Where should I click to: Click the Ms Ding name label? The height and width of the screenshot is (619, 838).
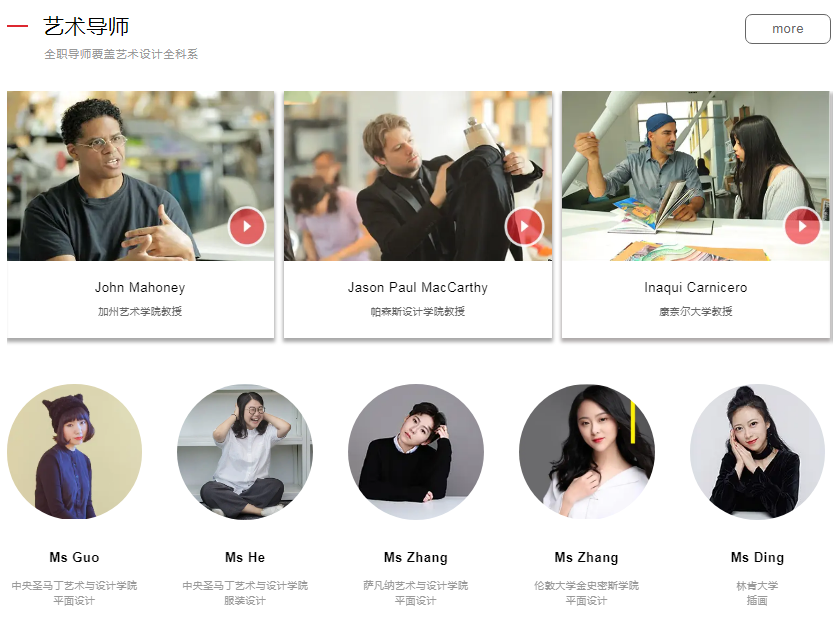757,558
